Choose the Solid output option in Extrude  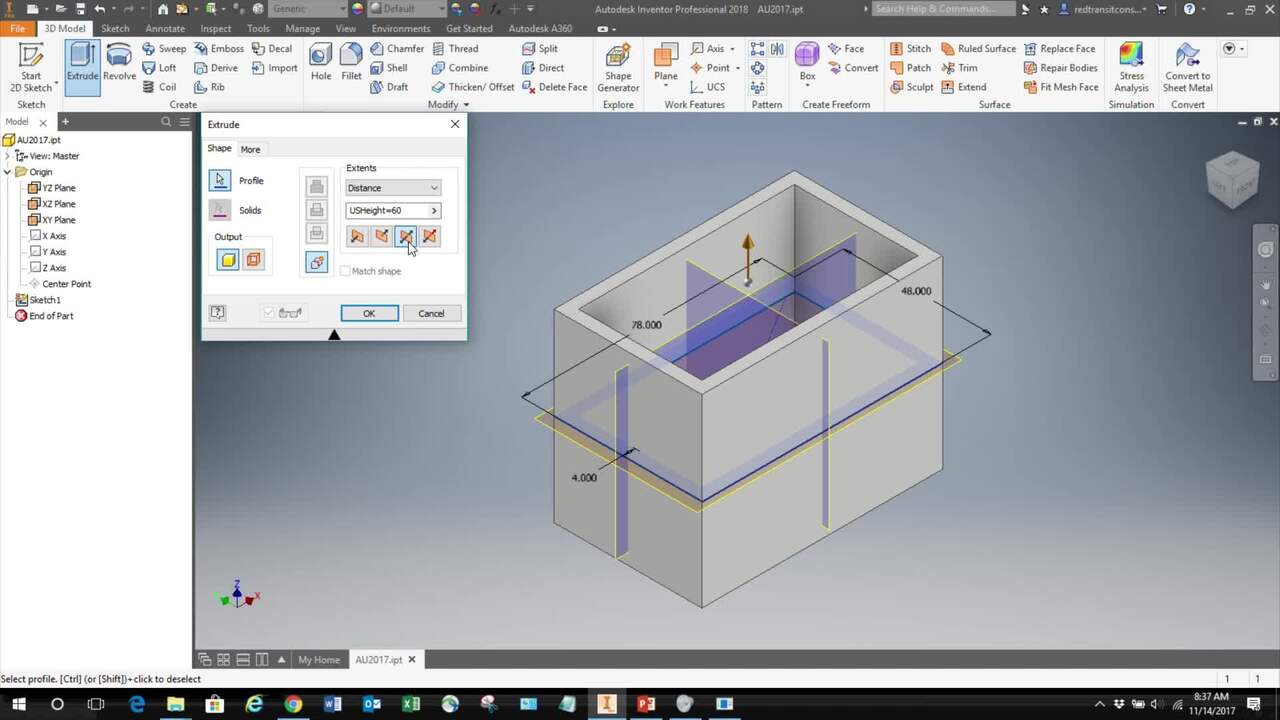[x=227, y=259]
